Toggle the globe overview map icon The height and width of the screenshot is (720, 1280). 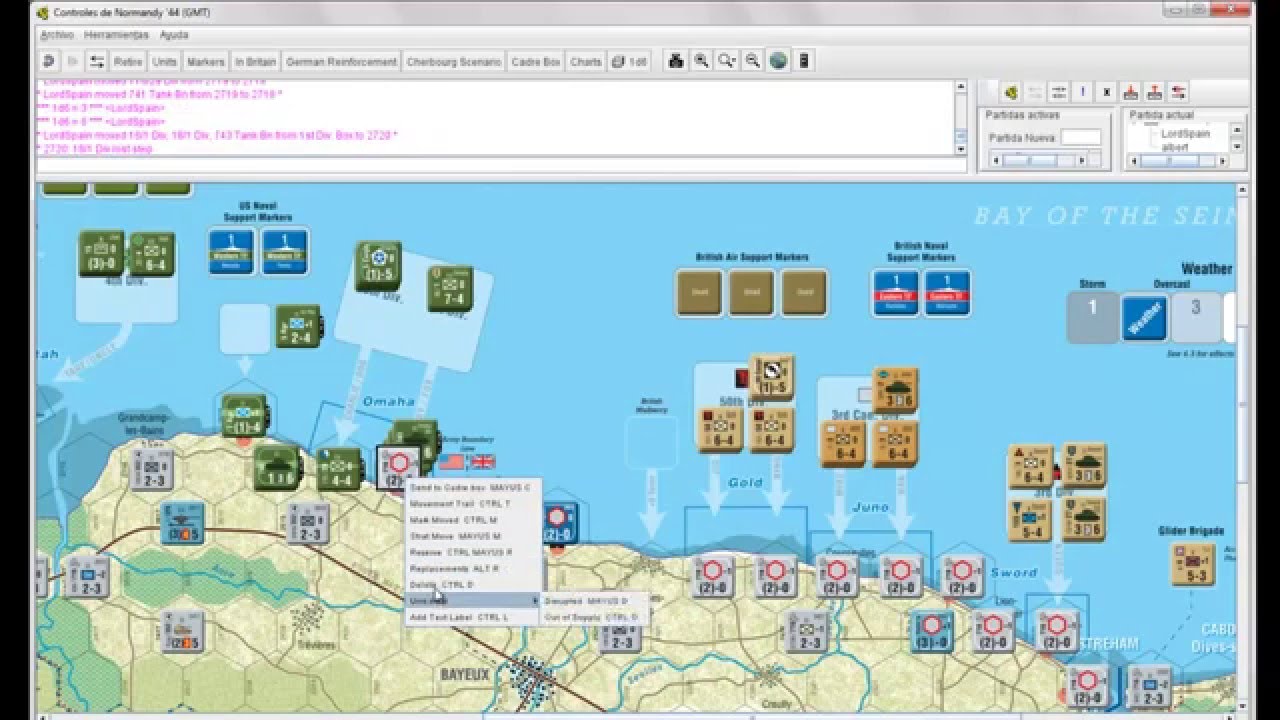click(778, 61)
